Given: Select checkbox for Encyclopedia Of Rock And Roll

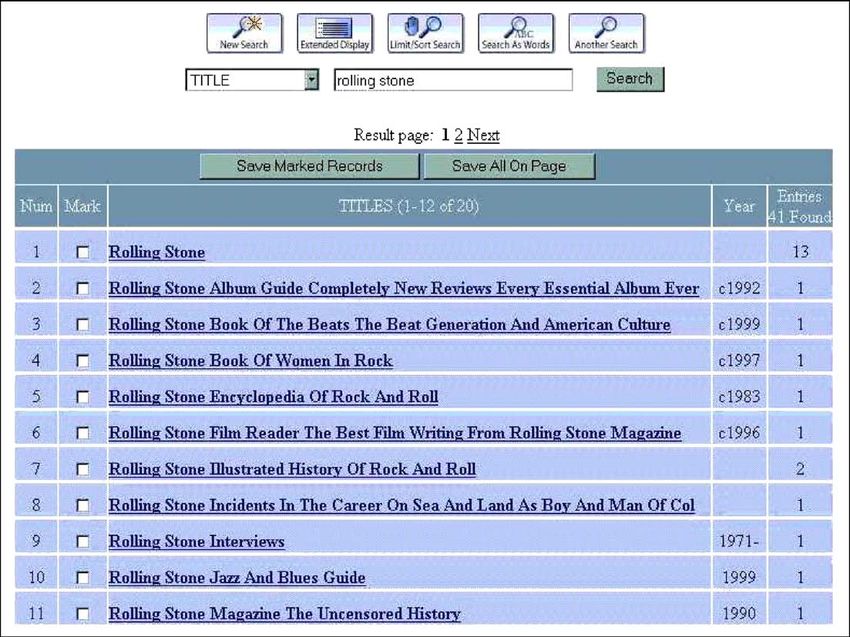Looking at the screenshot, I should 83,397.
